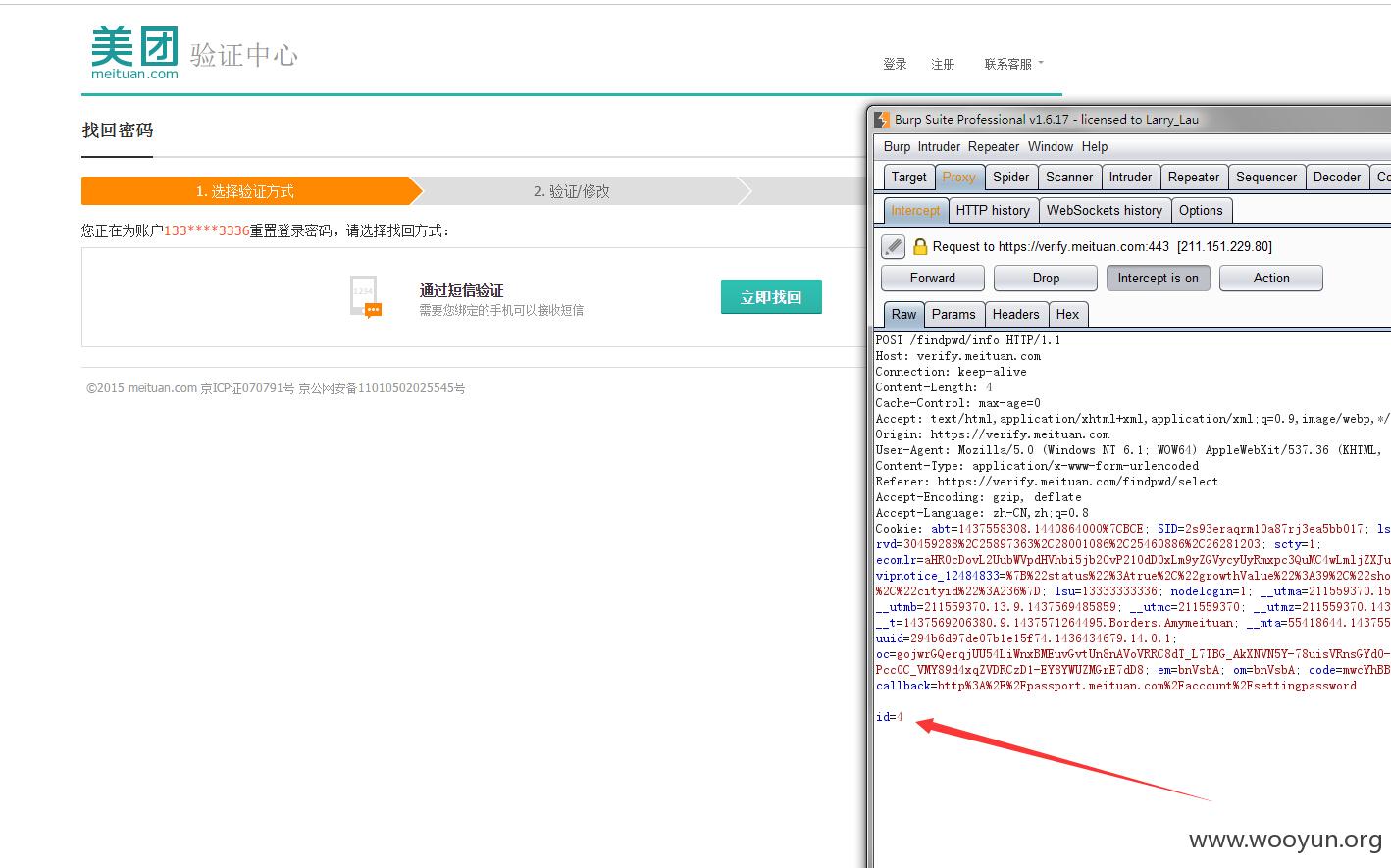Click the 验证中心 title text
Image resolution: width=1391 pixels, height=868 pixels.
point(244,55)
